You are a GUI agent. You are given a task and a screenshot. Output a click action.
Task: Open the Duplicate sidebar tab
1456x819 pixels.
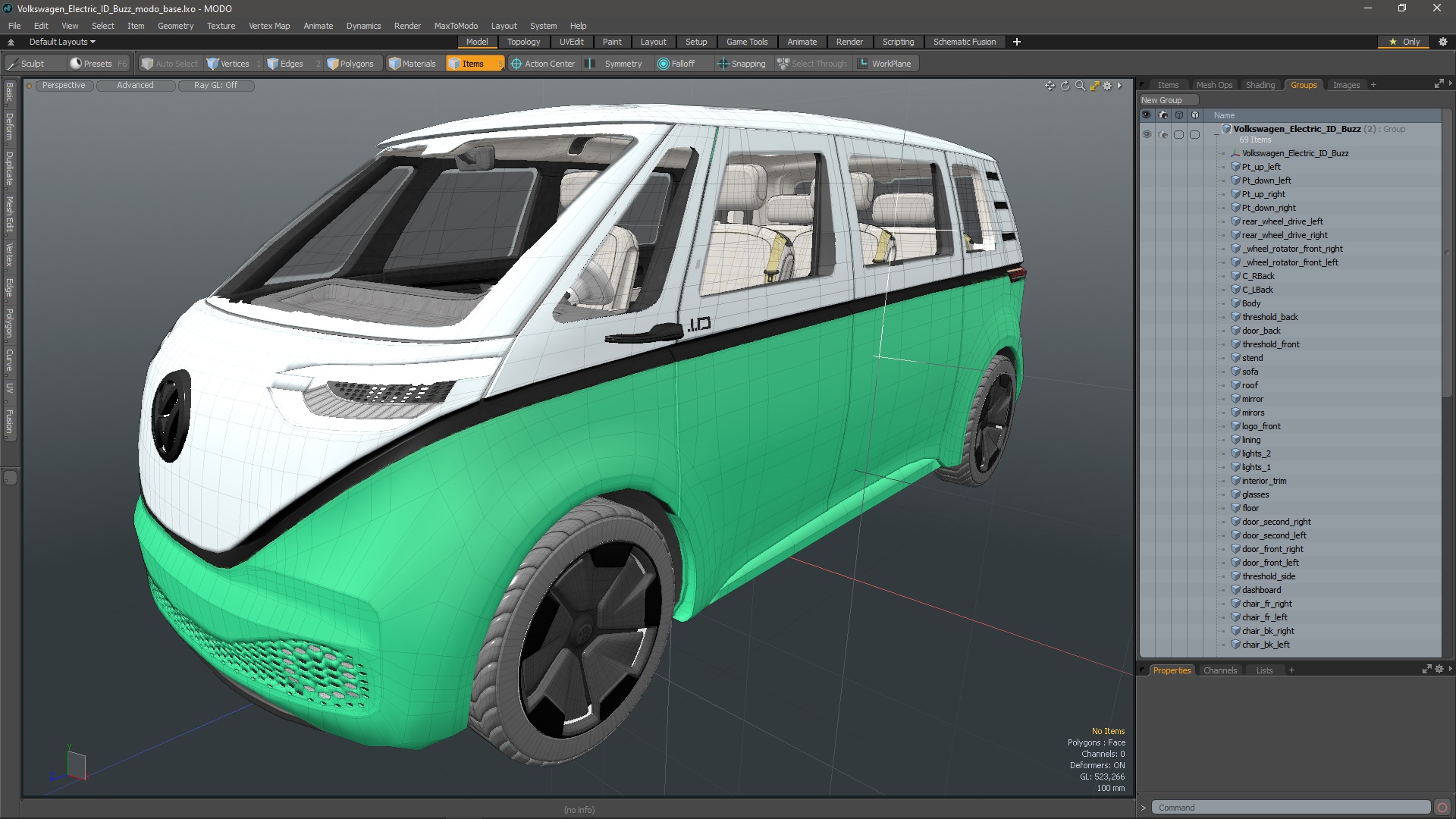pyautogui.click(x=9, y=168)
